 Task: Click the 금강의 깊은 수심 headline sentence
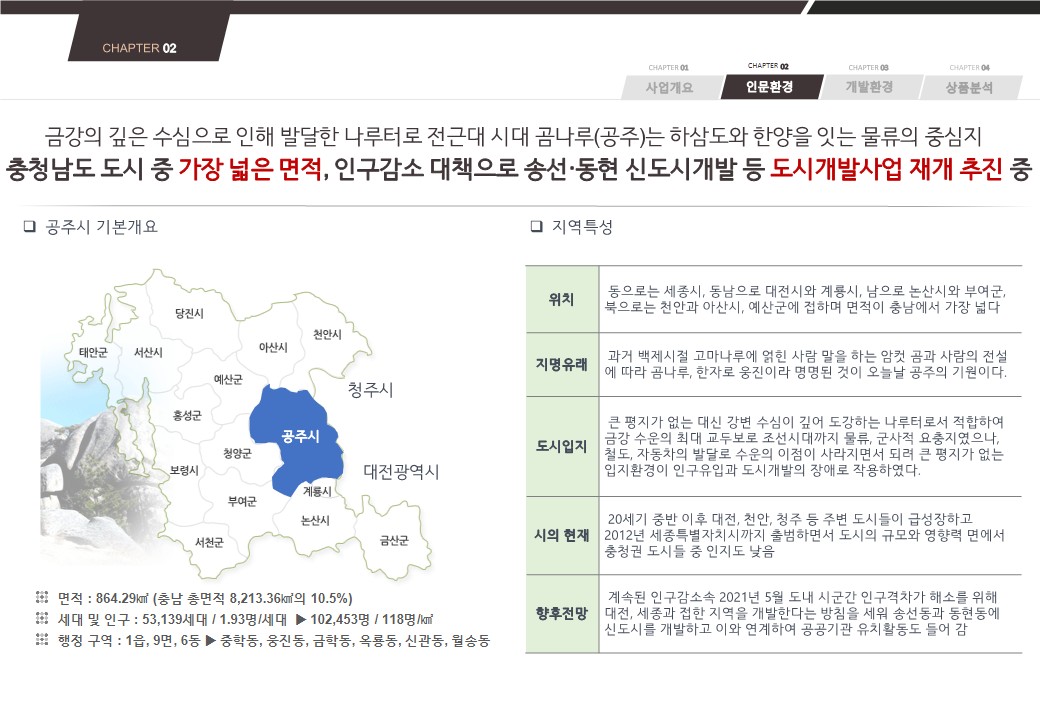coord(513,136)
